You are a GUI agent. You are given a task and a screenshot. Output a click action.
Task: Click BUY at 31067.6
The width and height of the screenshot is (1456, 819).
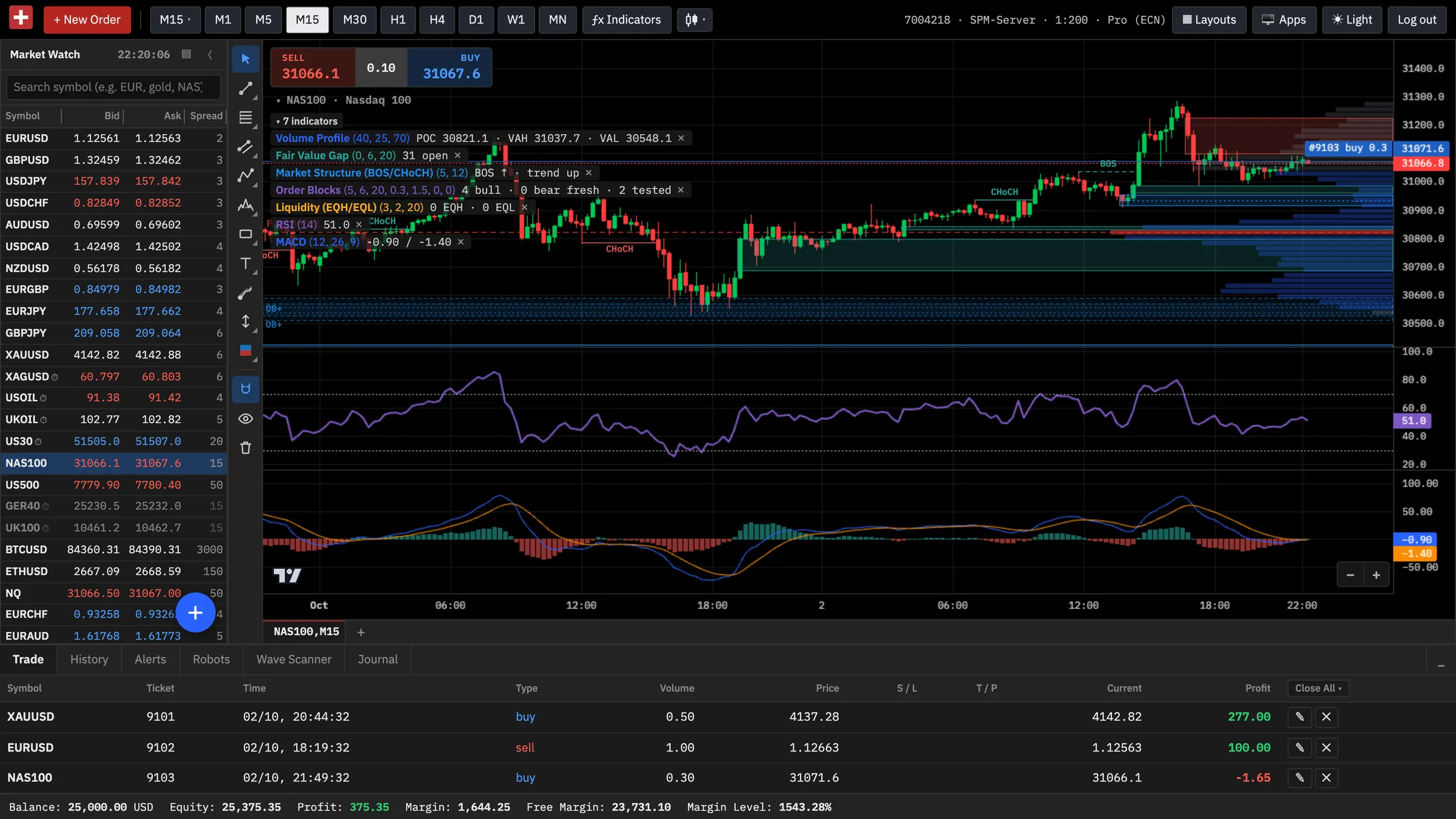(450, 67)
